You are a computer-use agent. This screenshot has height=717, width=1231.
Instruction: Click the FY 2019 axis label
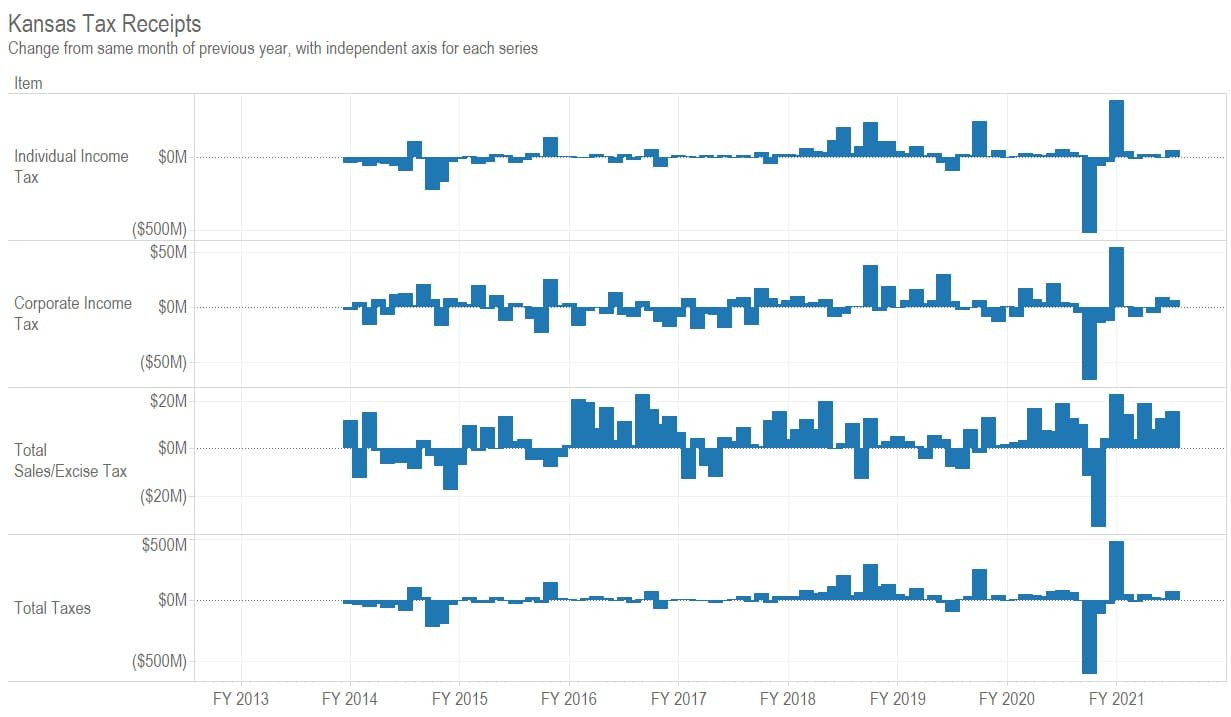coord(896,698)
